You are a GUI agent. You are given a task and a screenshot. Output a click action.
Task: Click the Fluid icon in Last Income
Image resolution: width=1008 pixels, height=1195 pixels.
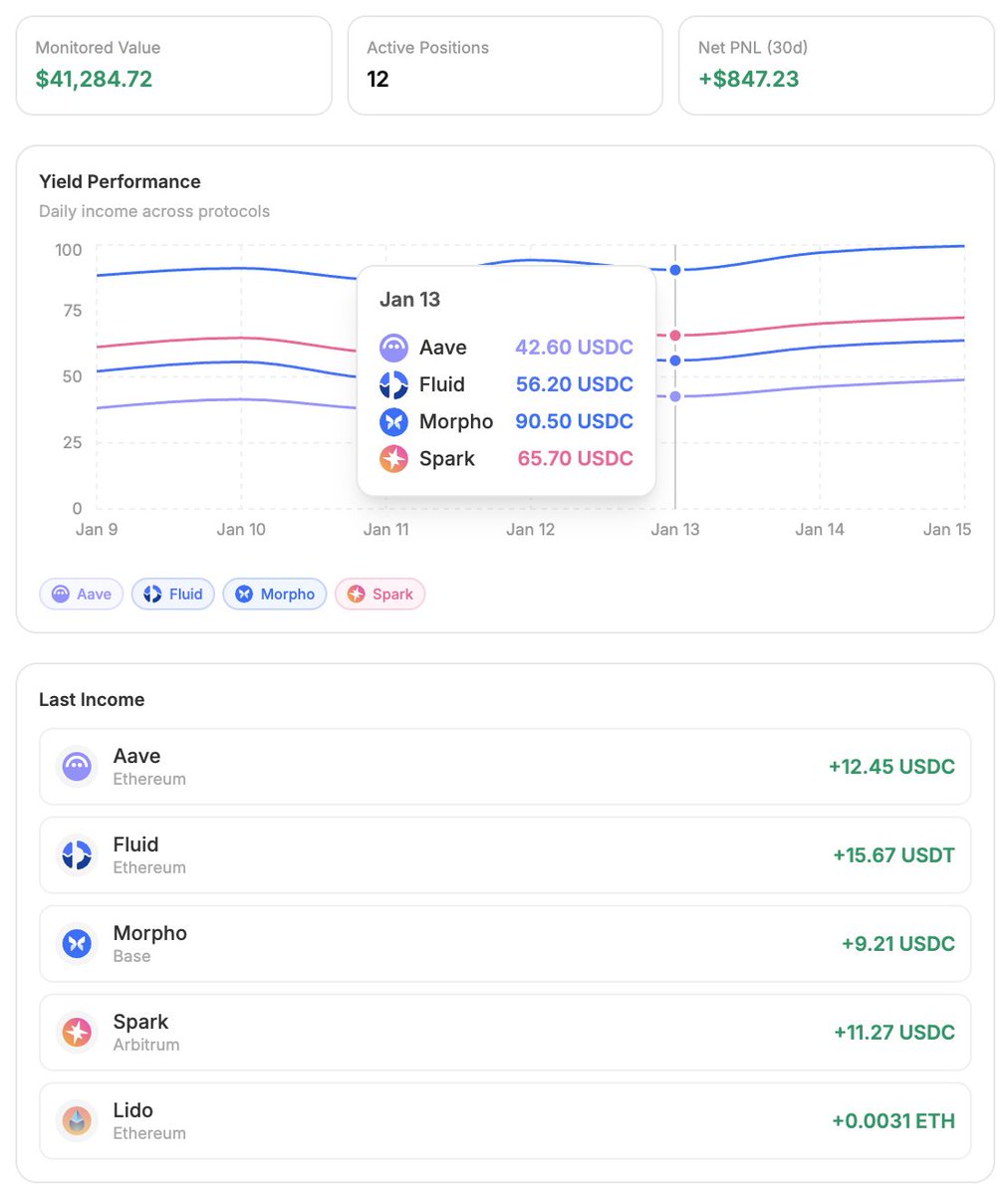pos(77,855)
